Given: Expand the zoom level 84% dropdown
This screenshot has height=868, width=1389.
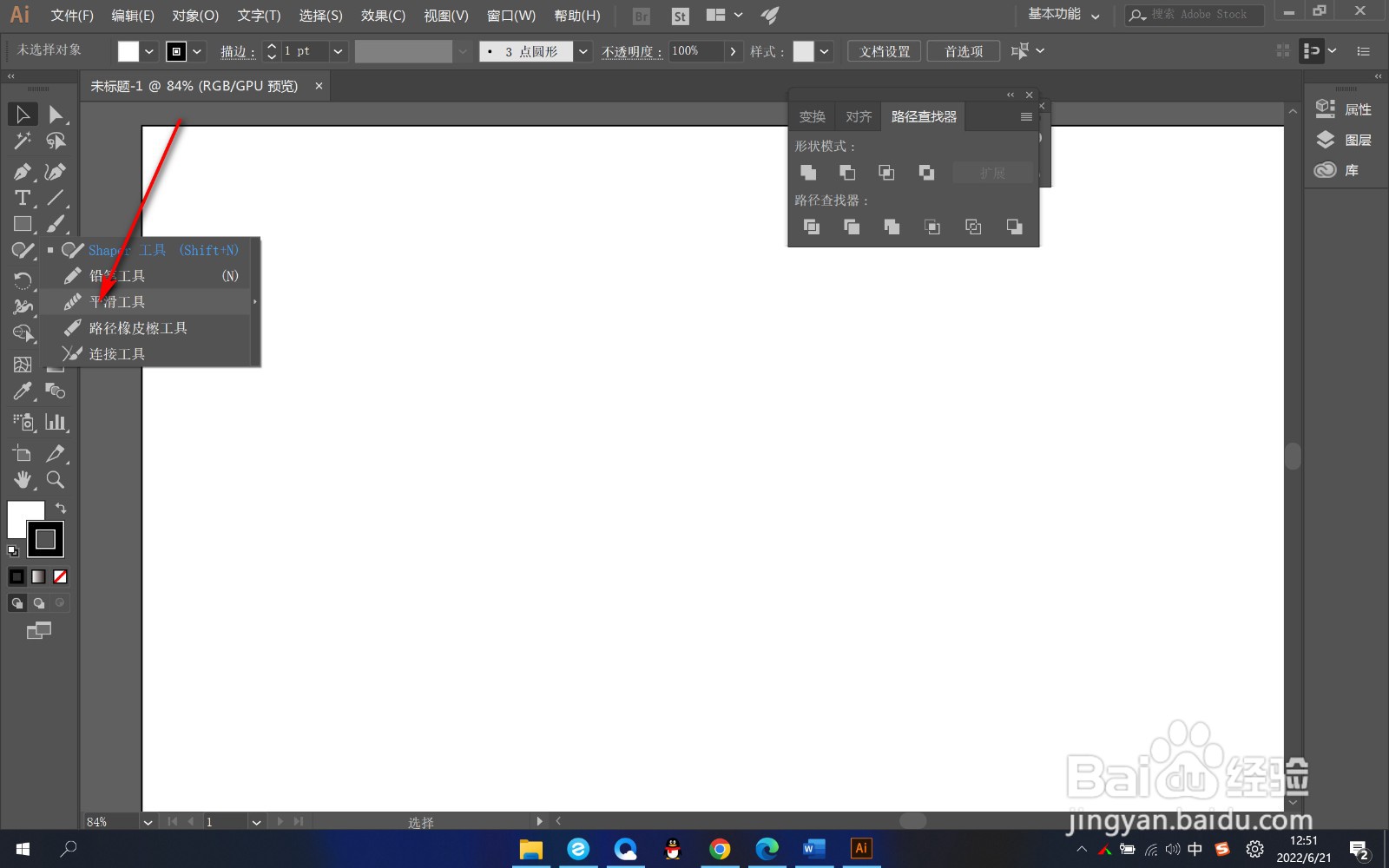Looking at the screenshot, I should pos(148,822).
